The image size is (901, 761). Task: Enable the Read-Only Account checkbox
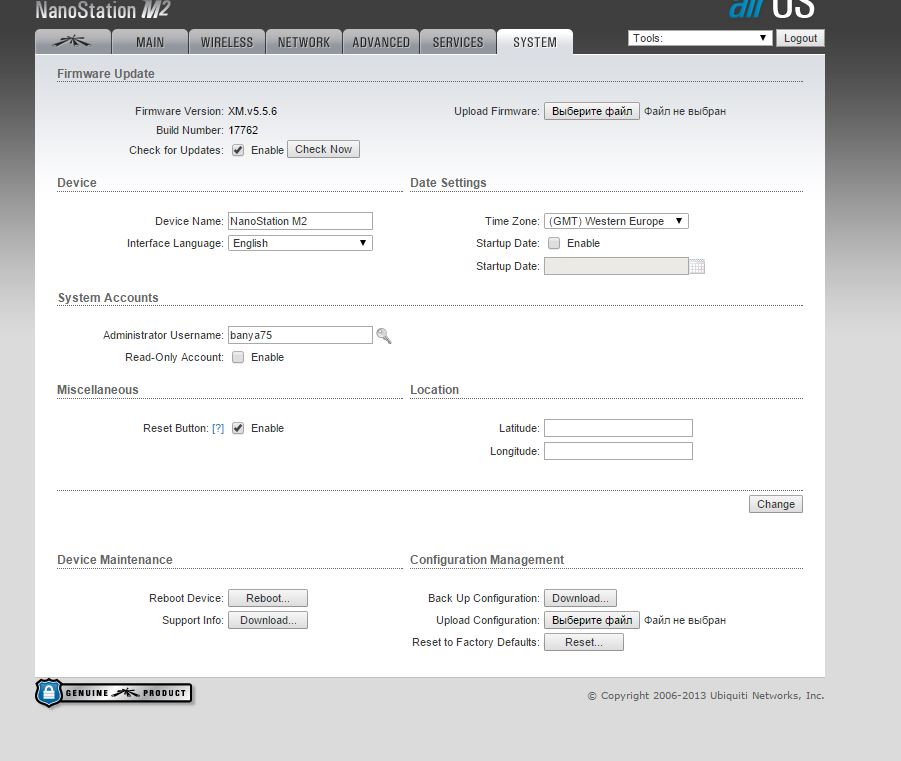coord(238,358)
